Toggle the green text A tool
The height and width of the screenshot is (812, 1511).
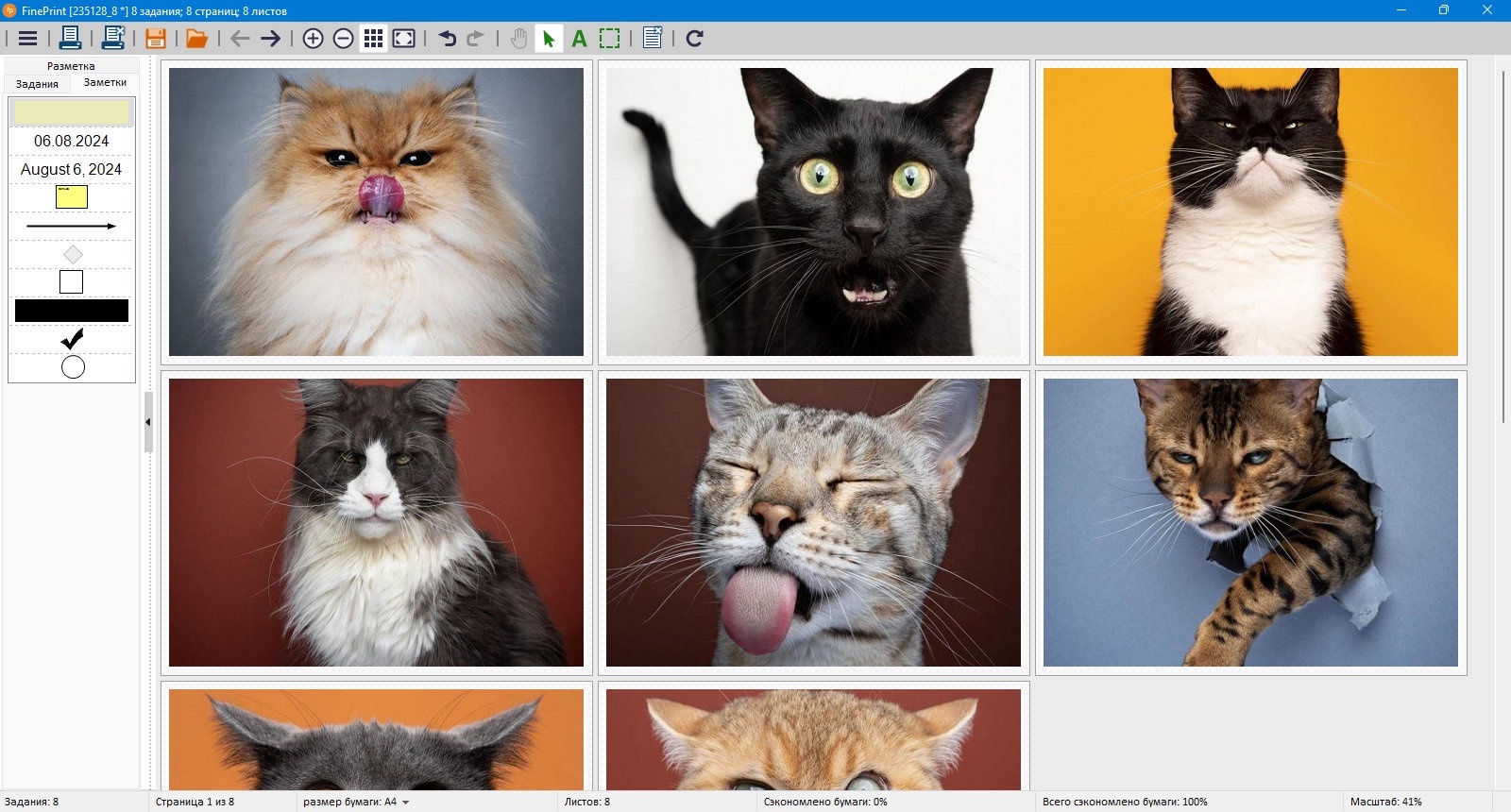pos(580,39)
